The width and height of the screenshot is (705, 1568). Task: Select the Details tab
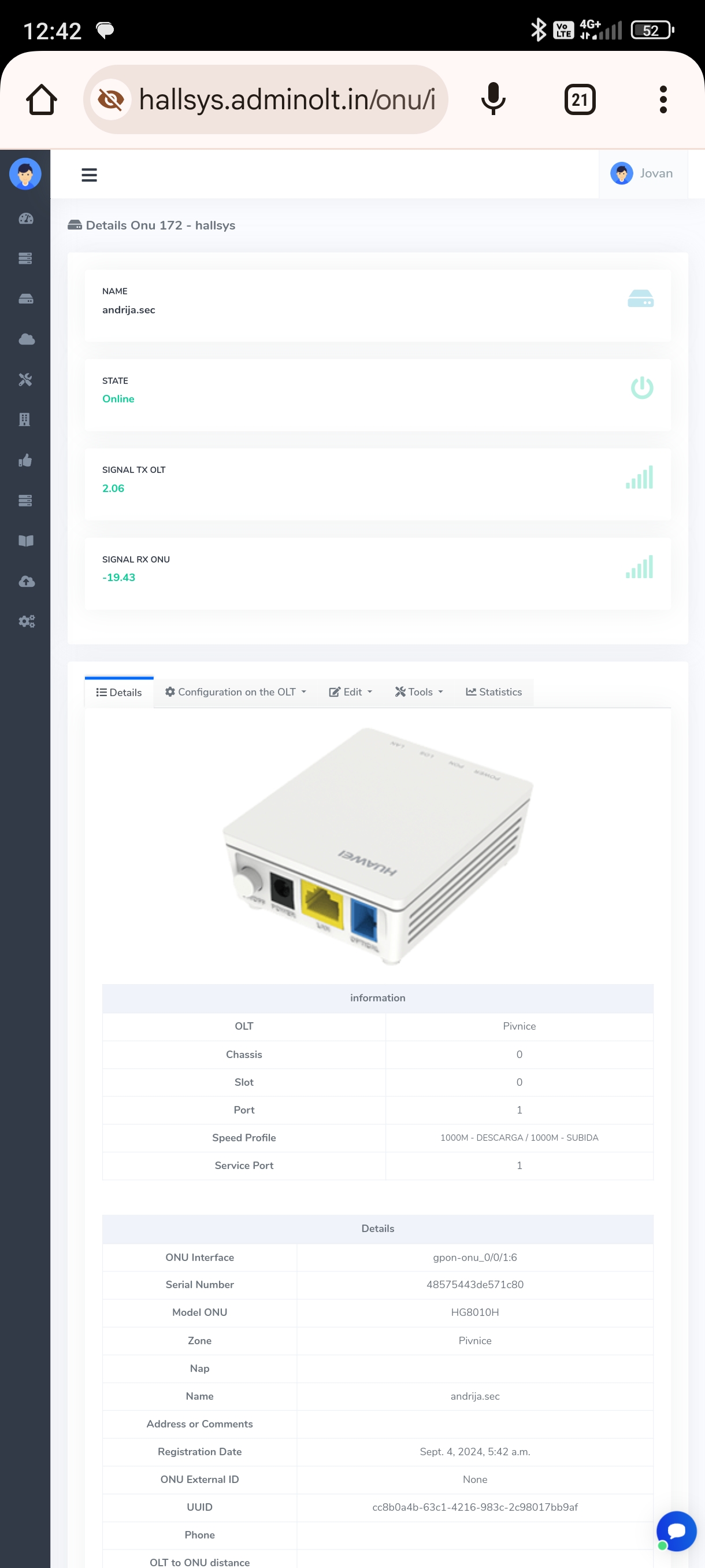click(x=119, y=693)
